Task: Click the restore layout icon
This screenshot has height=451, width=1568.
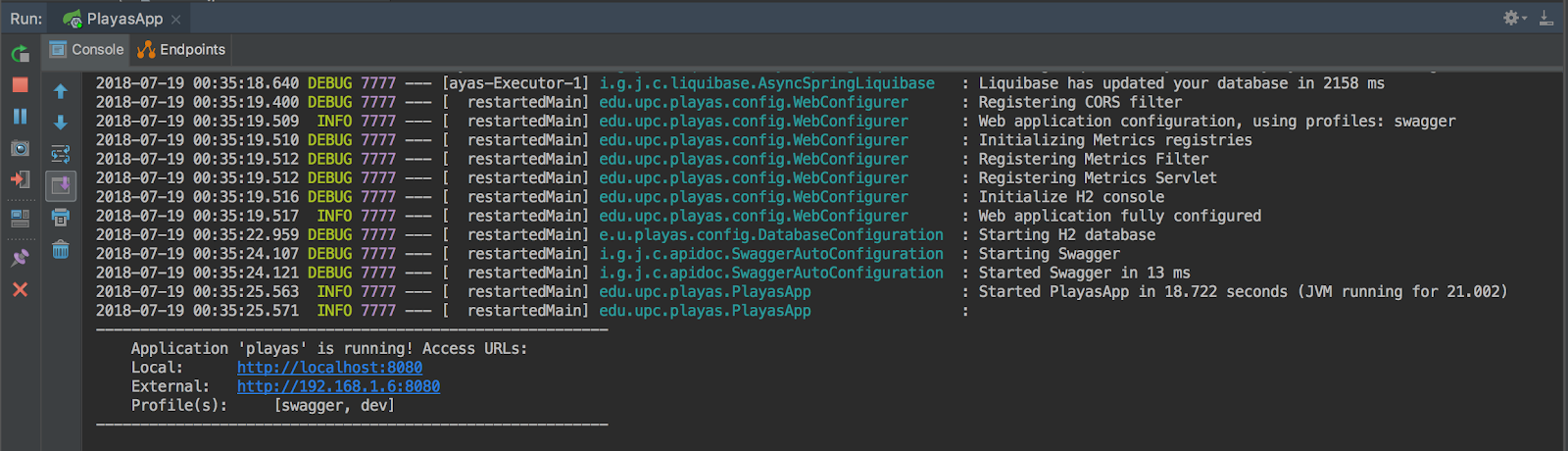Action: pyautogui.click(x=20, y=218)
